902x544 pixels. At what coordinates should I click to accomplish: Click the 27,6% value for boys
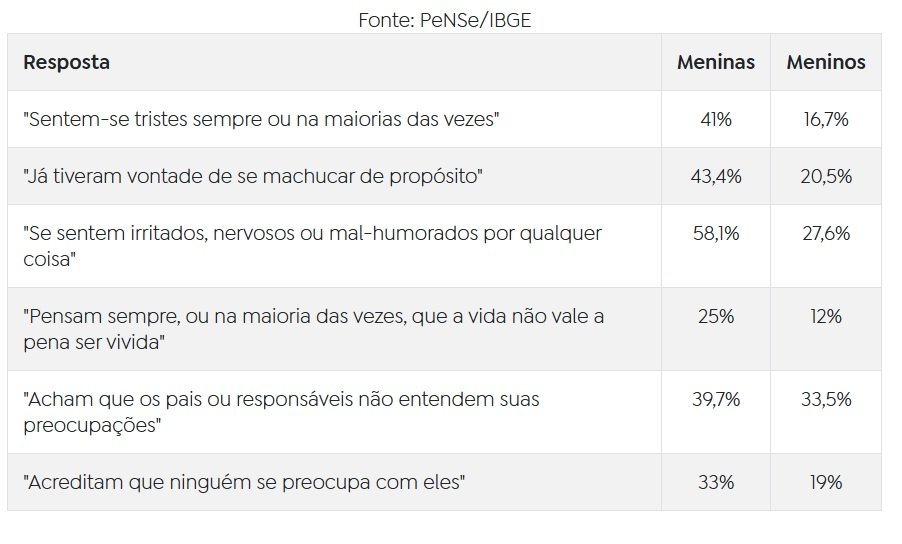pyautogui.click(x=826, y=233)
